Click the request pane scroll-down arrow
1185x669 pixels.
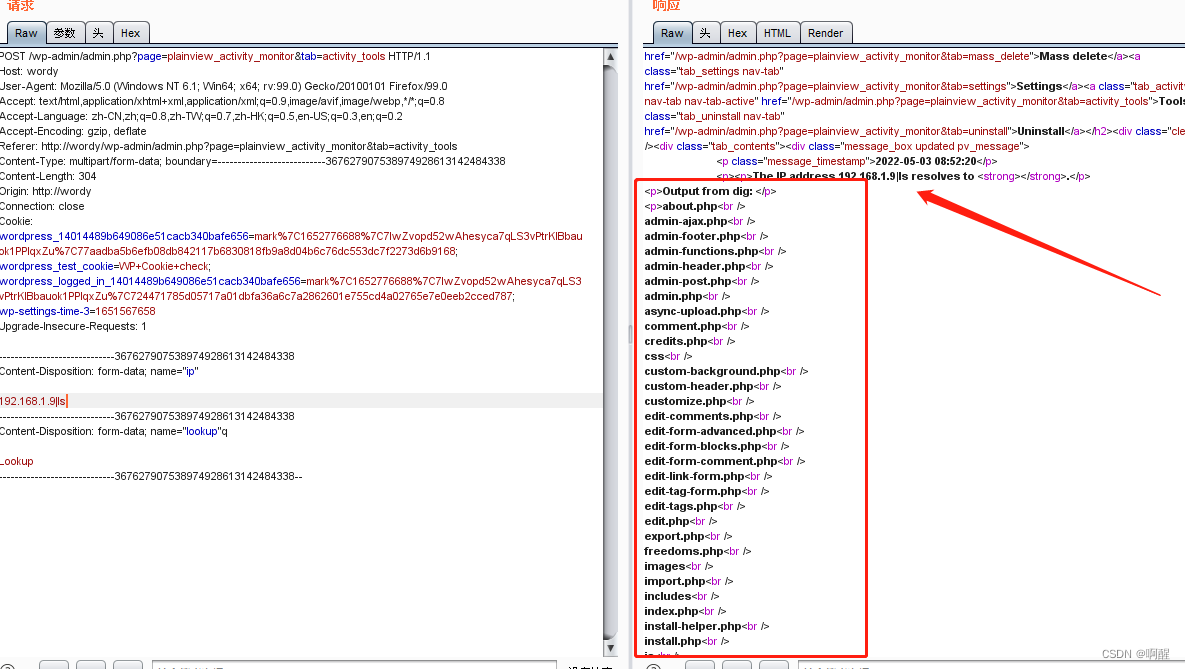coord(611,648)
